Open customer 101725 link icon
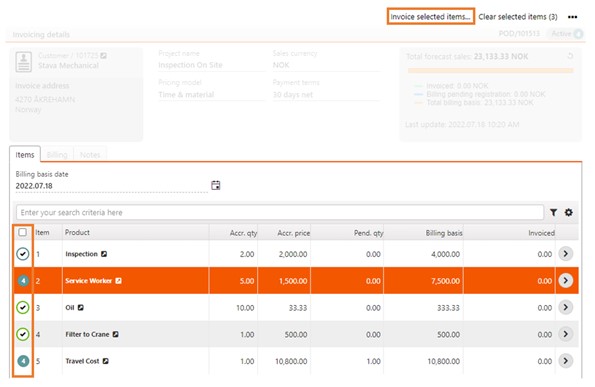 (104, 56)
